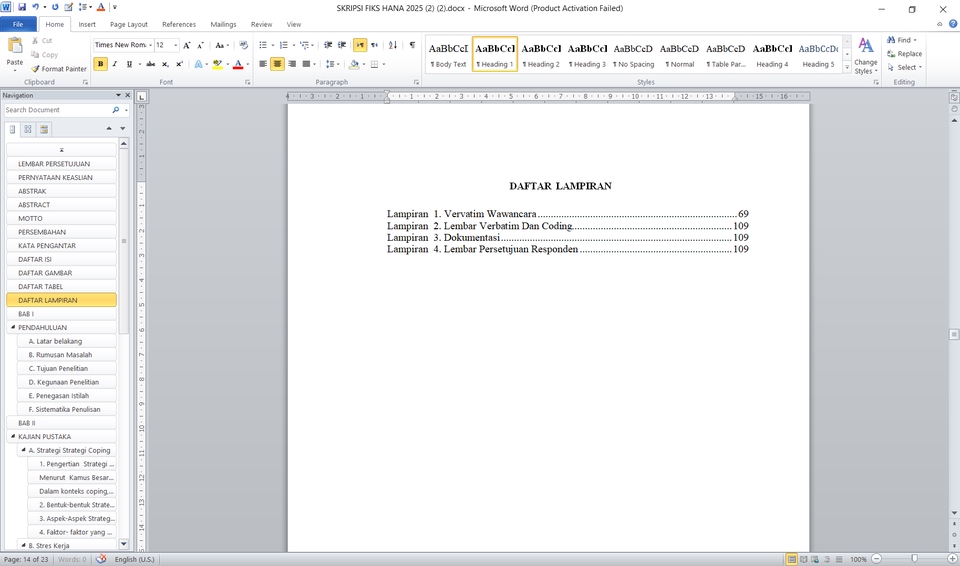Apply strikethrough to text
This screenshot has width=960, height=566.
pyautogui.click(x=151, y=64)
